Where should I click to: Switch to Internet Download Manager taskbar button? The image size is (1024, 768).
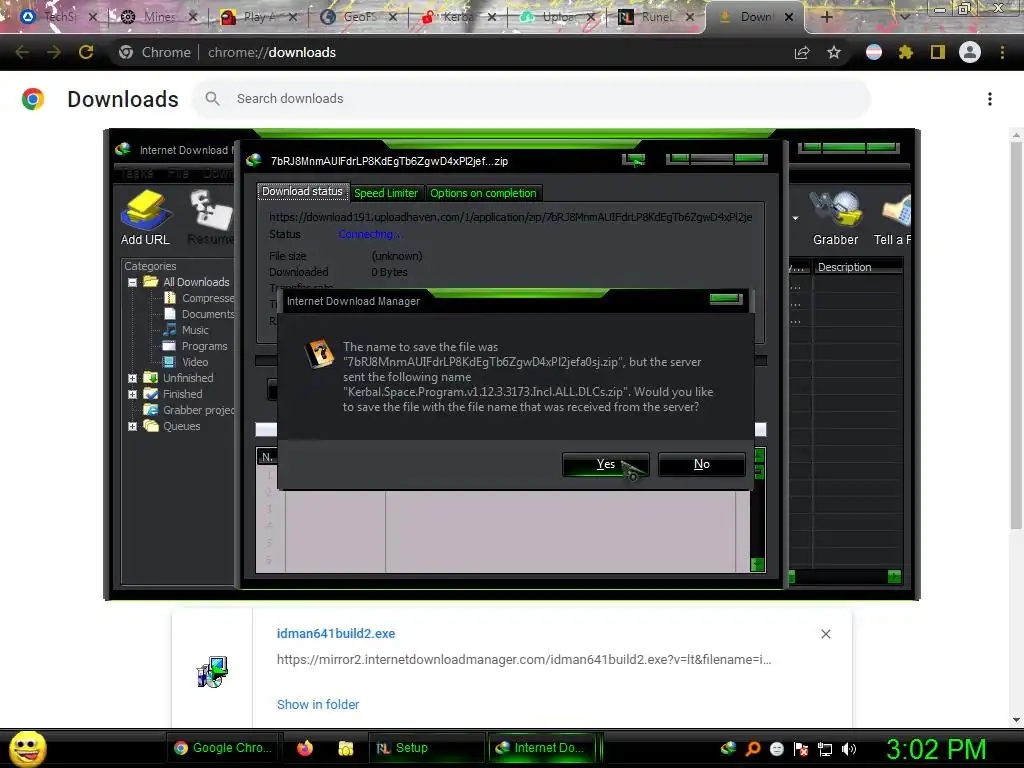543,748
